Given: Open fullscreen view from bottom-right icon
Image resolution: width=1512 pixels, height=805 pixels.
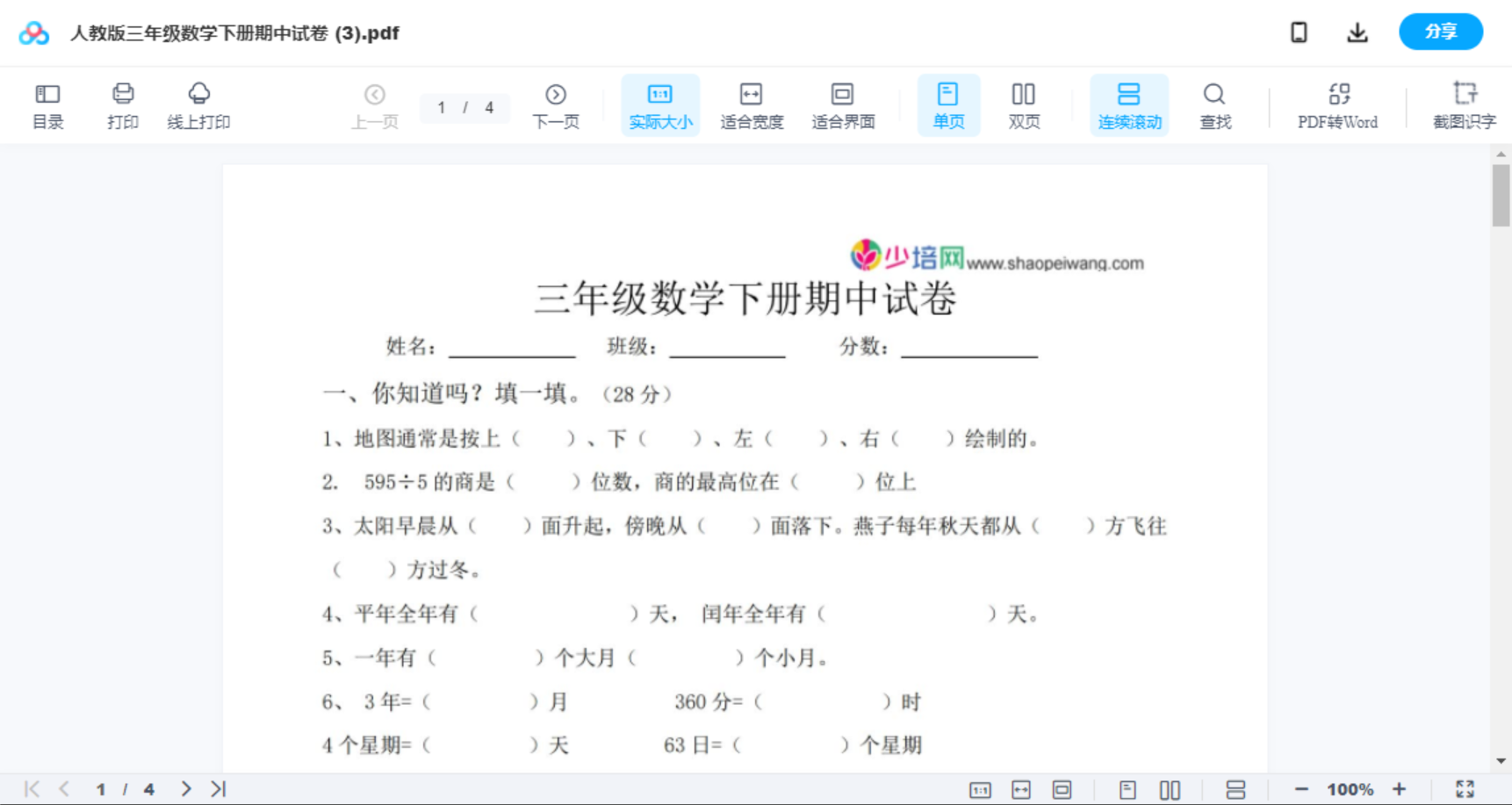Looking at the screenshot, I should point(1465,787).
